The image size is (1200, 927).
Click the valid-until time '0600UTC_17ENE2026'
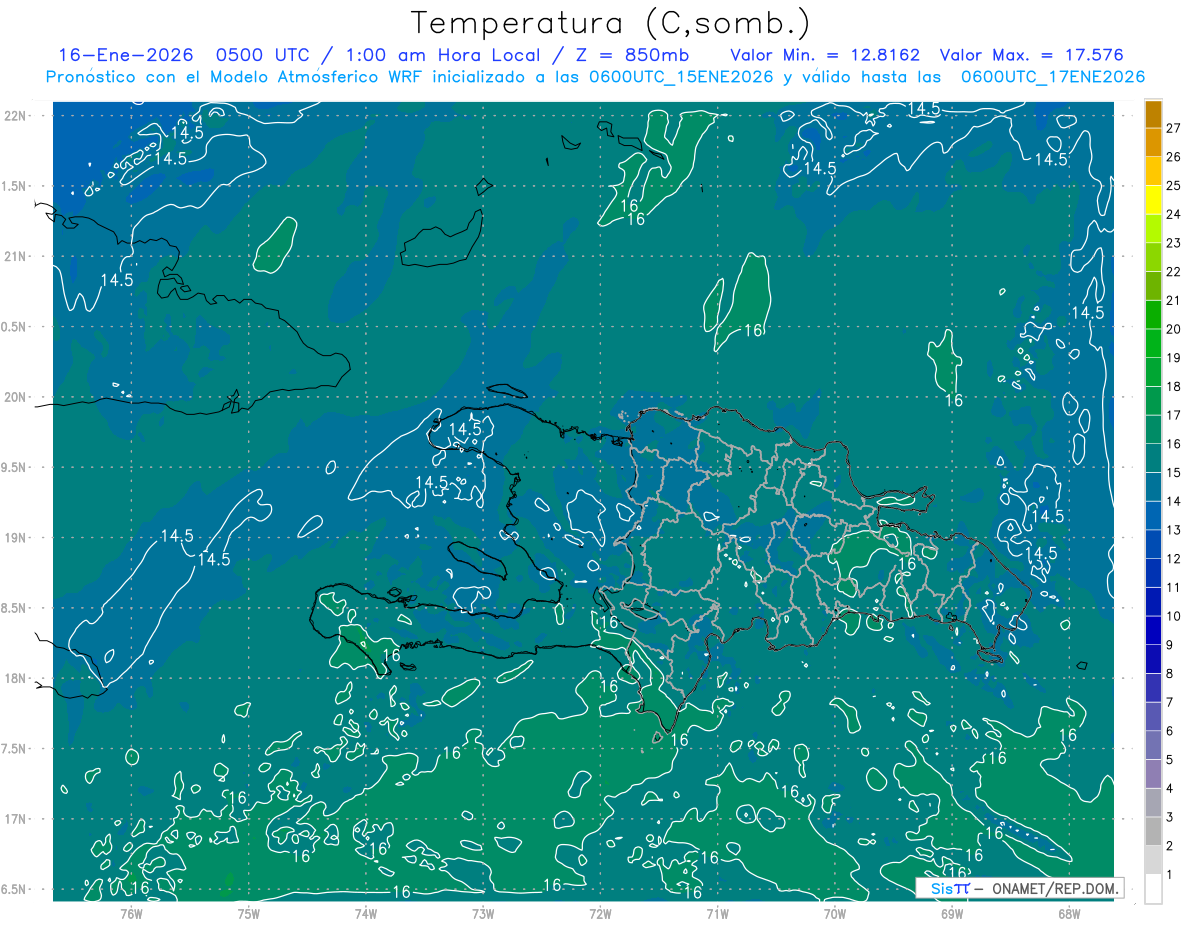[1053, 77]
